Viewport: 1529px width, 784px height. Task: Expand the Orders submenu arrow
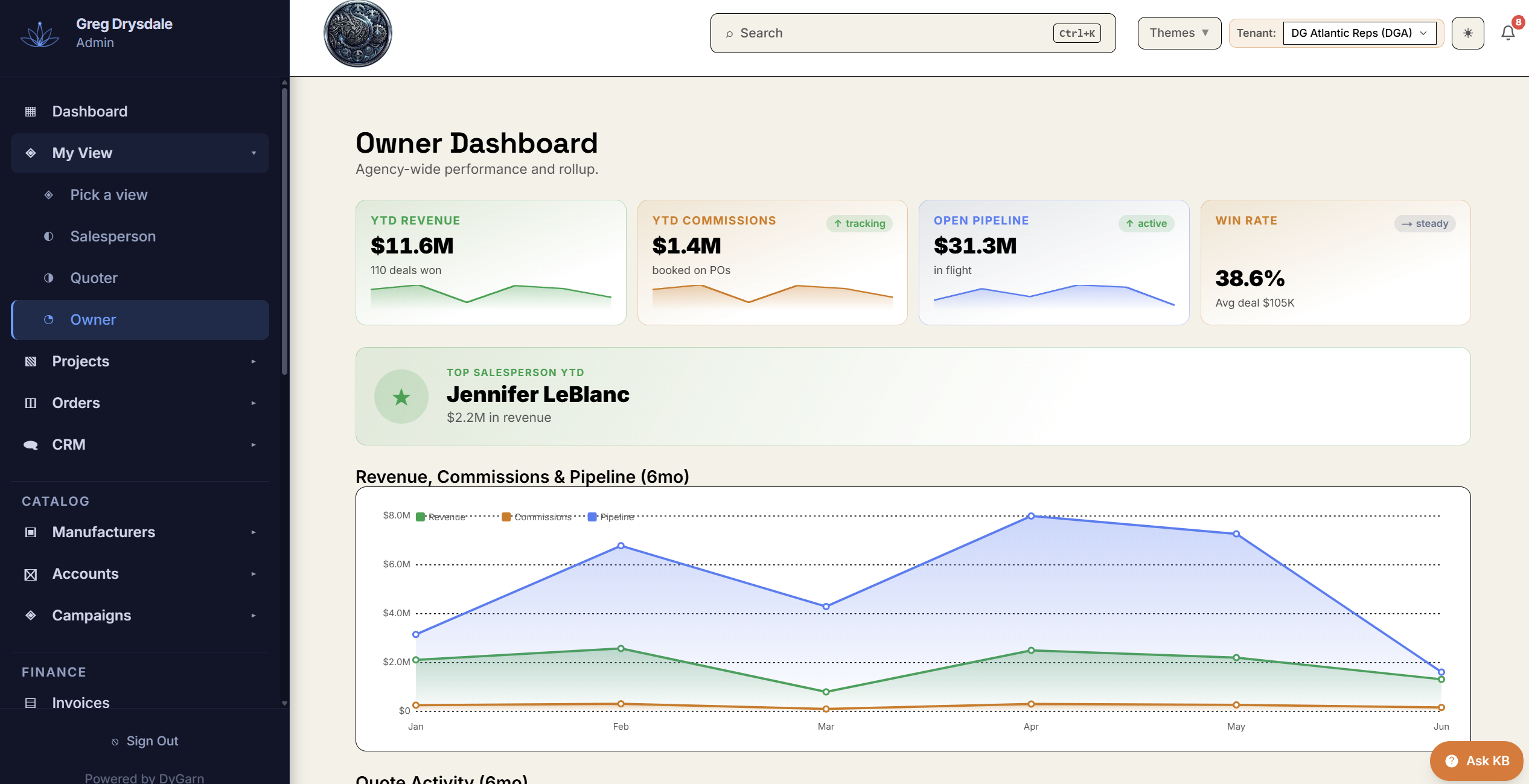point(254,403)
